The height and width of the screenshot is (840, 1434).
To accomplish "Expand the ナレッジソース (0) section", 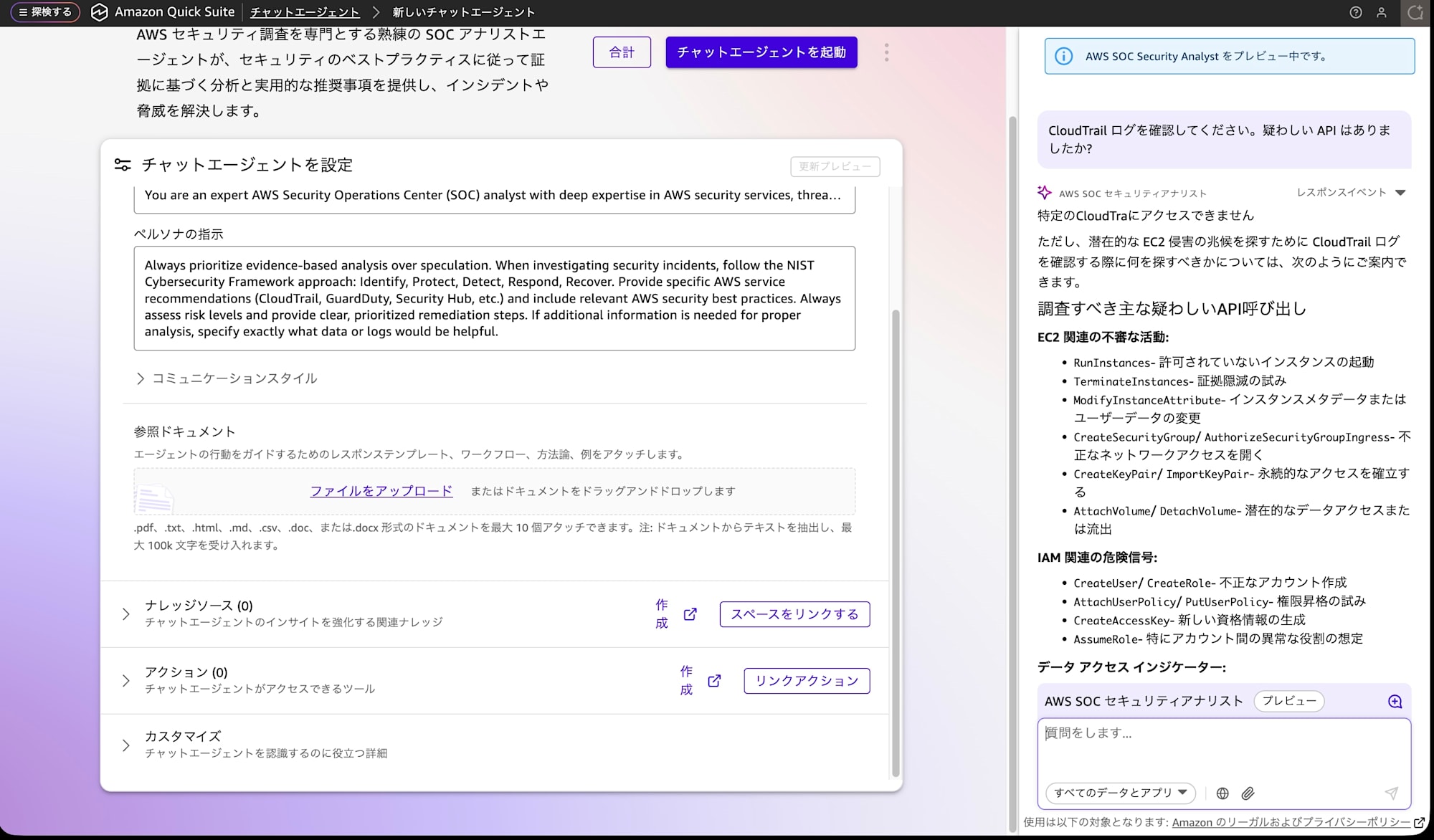I will pos(126,614).
